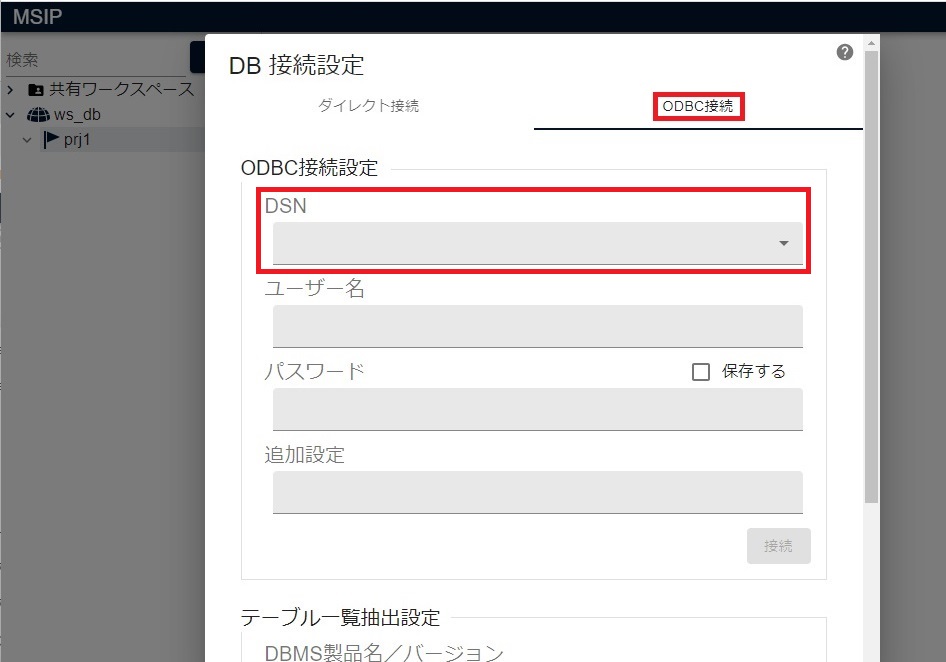Screen dimensions: 946x662
Task: Focus the 追加設定 input field
Action: coord(538,492)
